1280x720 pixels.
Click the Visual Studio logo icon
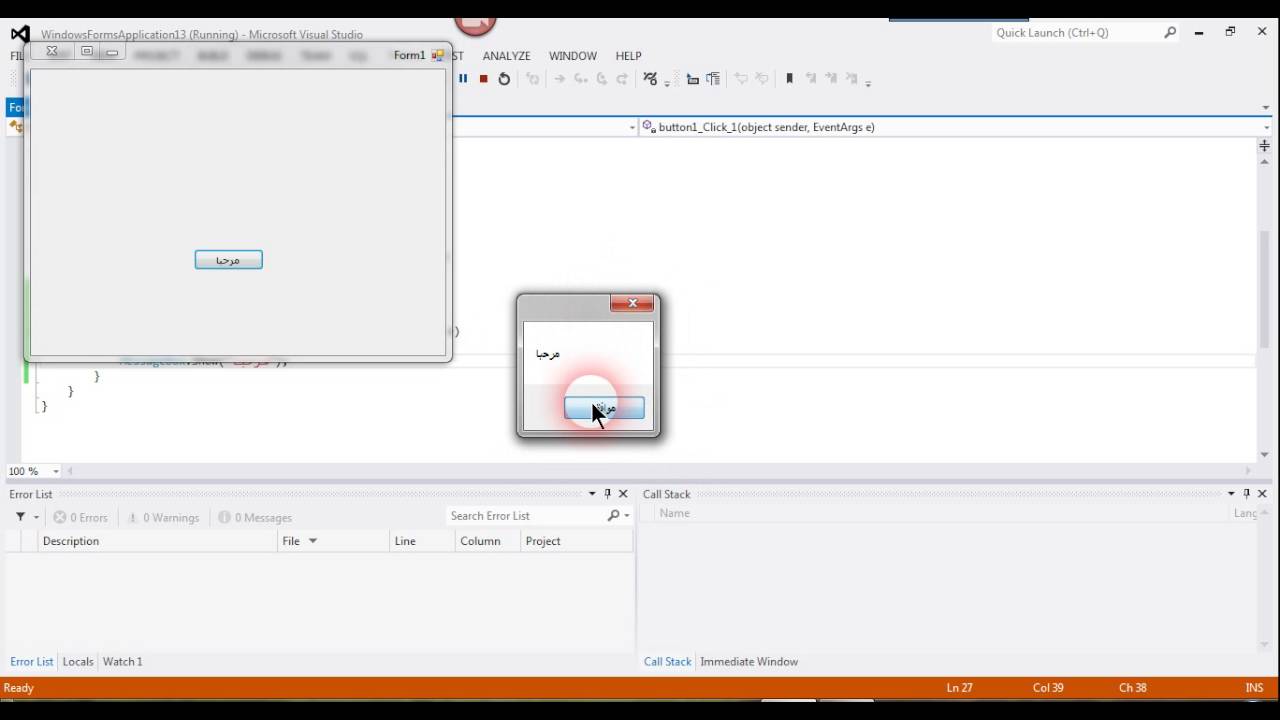[20, 34]
